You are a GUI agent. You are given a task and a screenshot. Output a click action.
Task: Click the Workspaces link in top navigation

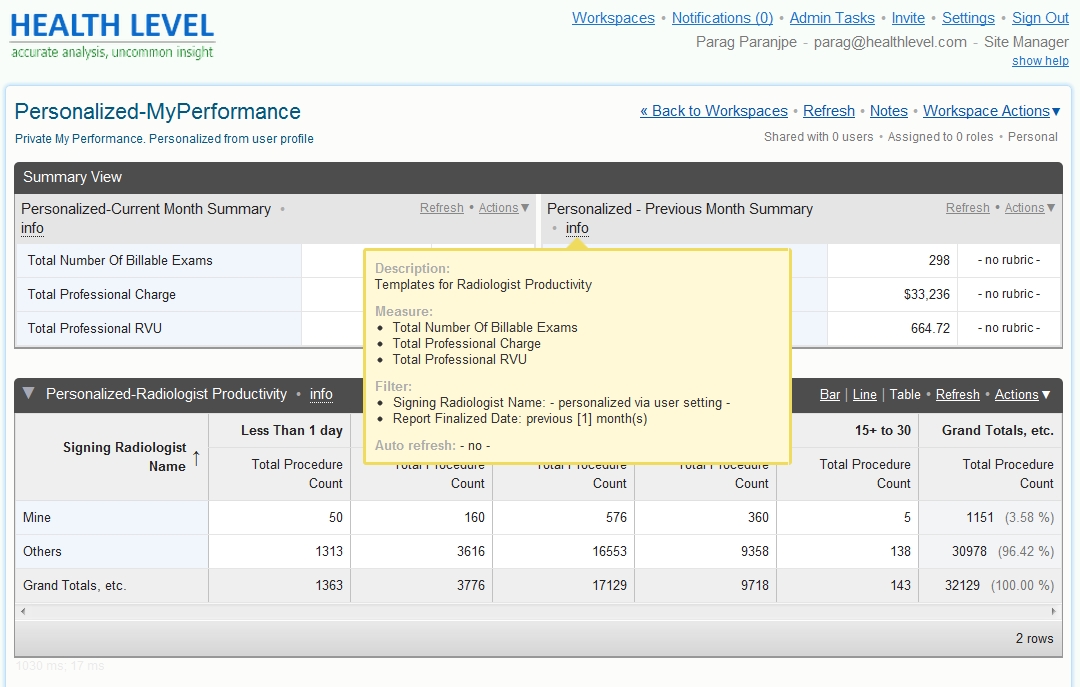613,18
